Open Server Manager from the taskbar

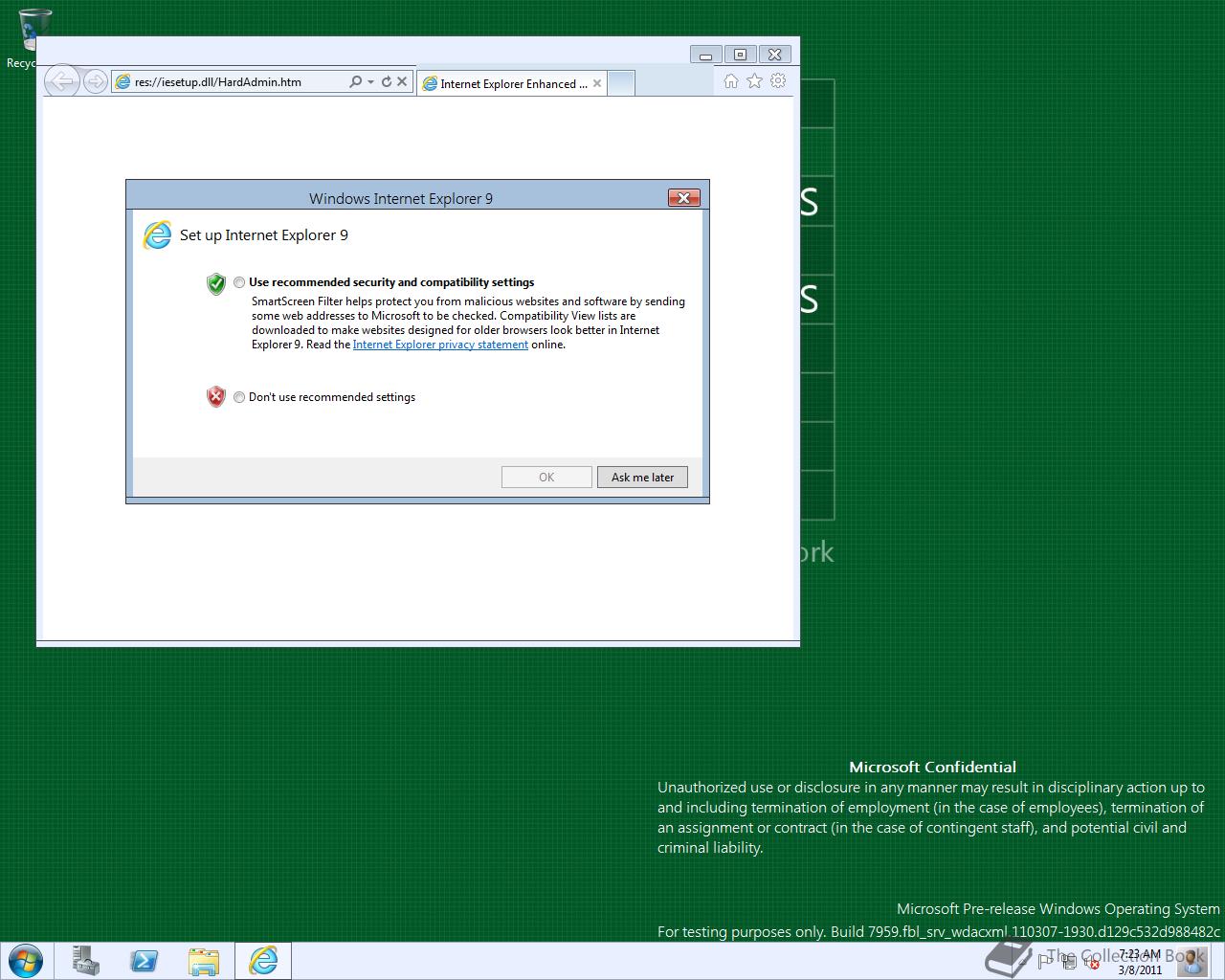[x=85, y=961]
